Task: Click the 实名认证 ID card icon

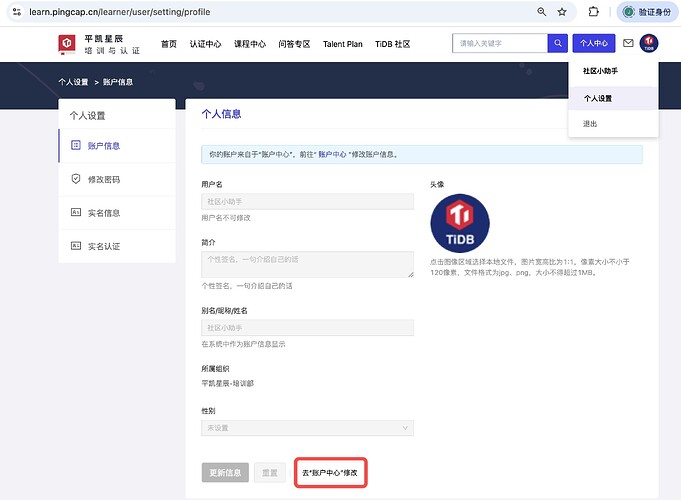Action: point(76,246)
